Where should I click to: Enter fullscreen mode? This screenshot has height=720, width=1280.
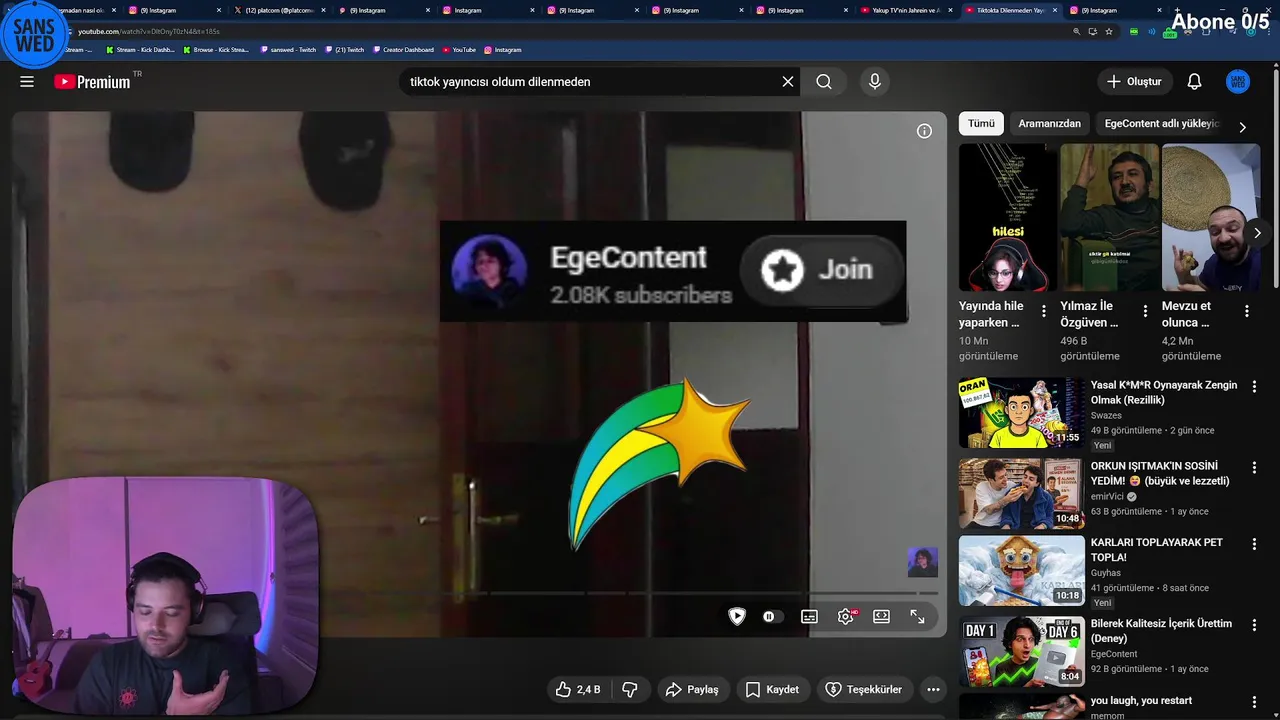917,617
